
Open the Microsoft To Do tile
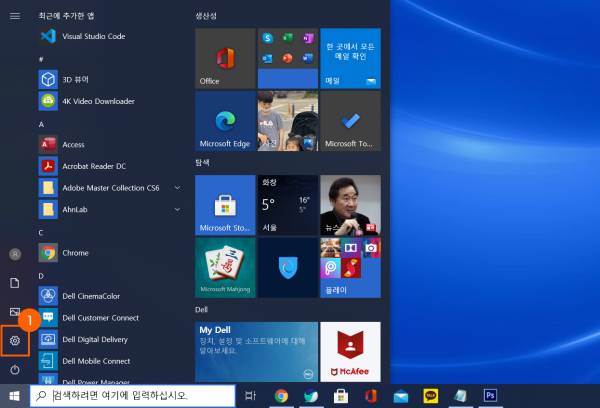(x=351, y=121)
